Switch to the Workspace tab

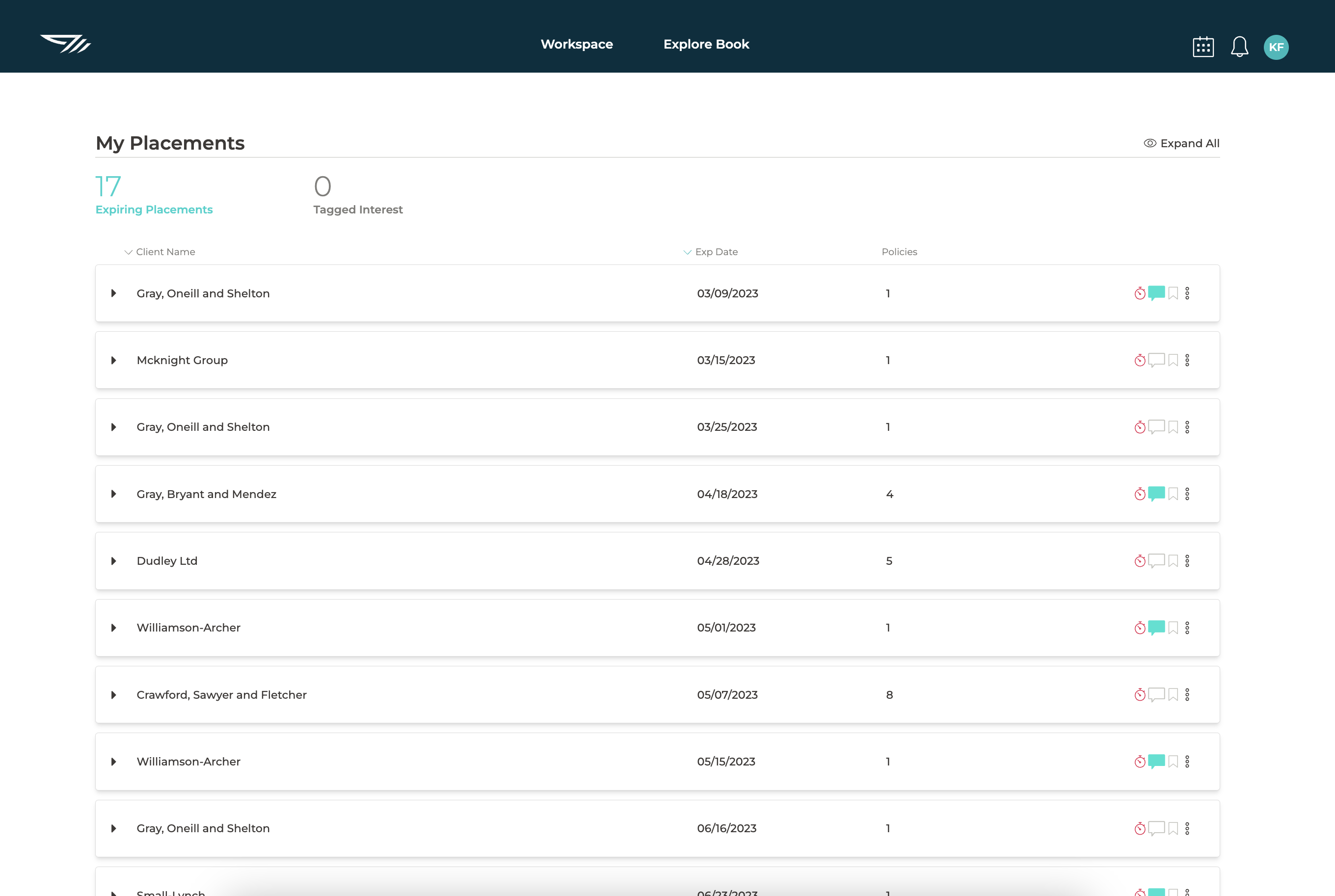click(577, 44)
